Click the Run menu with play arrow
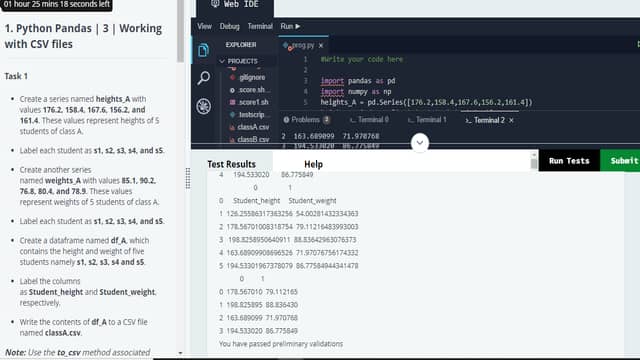The height and width of the screenshot is (360, 640). 290,26
